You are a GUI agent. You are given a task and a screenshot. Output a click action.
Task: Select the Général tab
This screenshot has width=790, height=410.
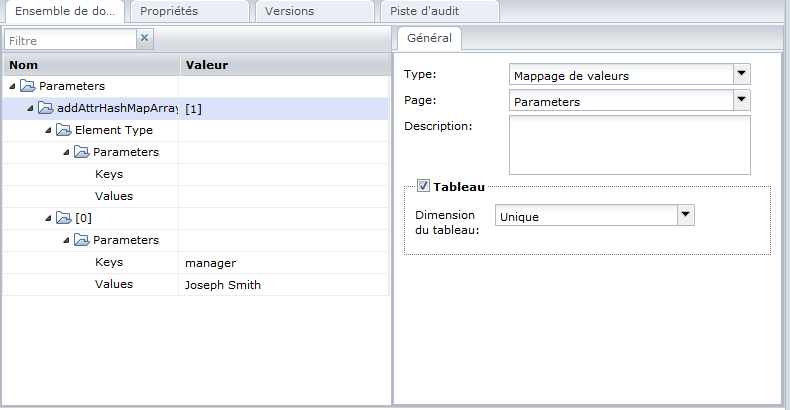pos(429,38)
